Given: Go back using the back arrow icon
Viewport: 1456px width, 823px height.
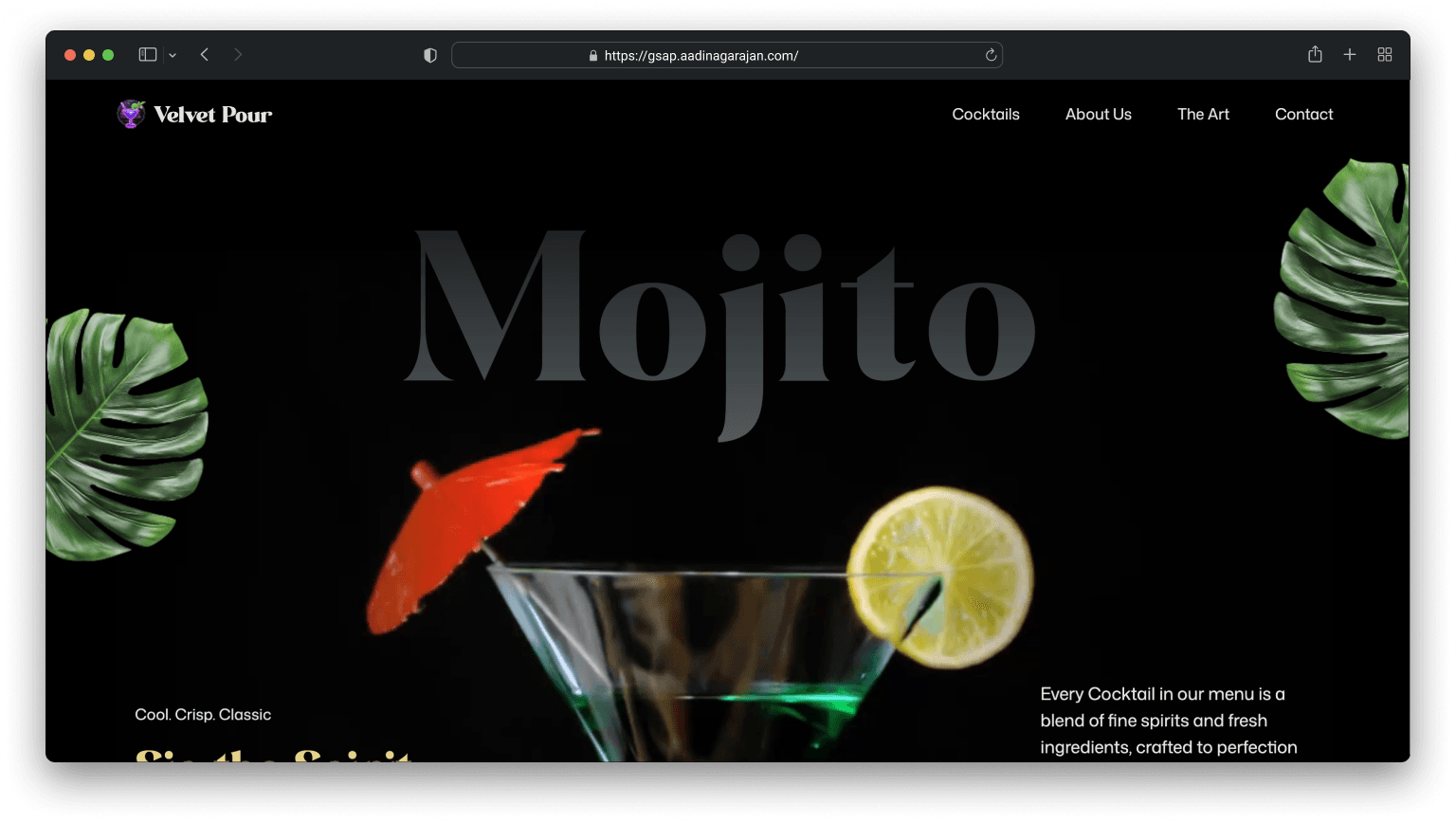Looking at the screenshot, I should click(205, 54).
